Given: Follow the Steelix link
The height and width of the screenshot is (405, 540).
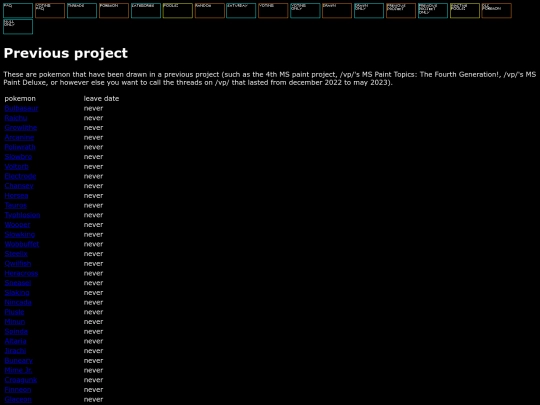Looking at the screenshot, I should (x=16, y=254).
